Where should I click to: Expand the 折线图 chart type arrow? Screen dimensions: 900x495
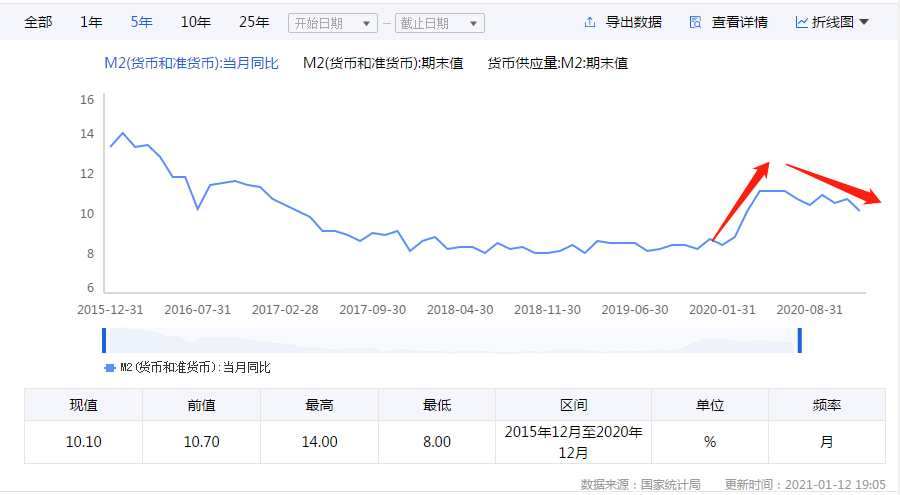[x=864, y=22]
